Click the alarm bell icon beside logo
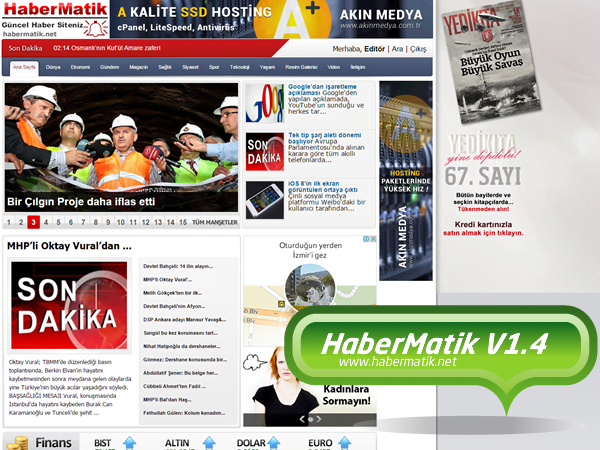This screenshot has width=600, height=450. 96,28
